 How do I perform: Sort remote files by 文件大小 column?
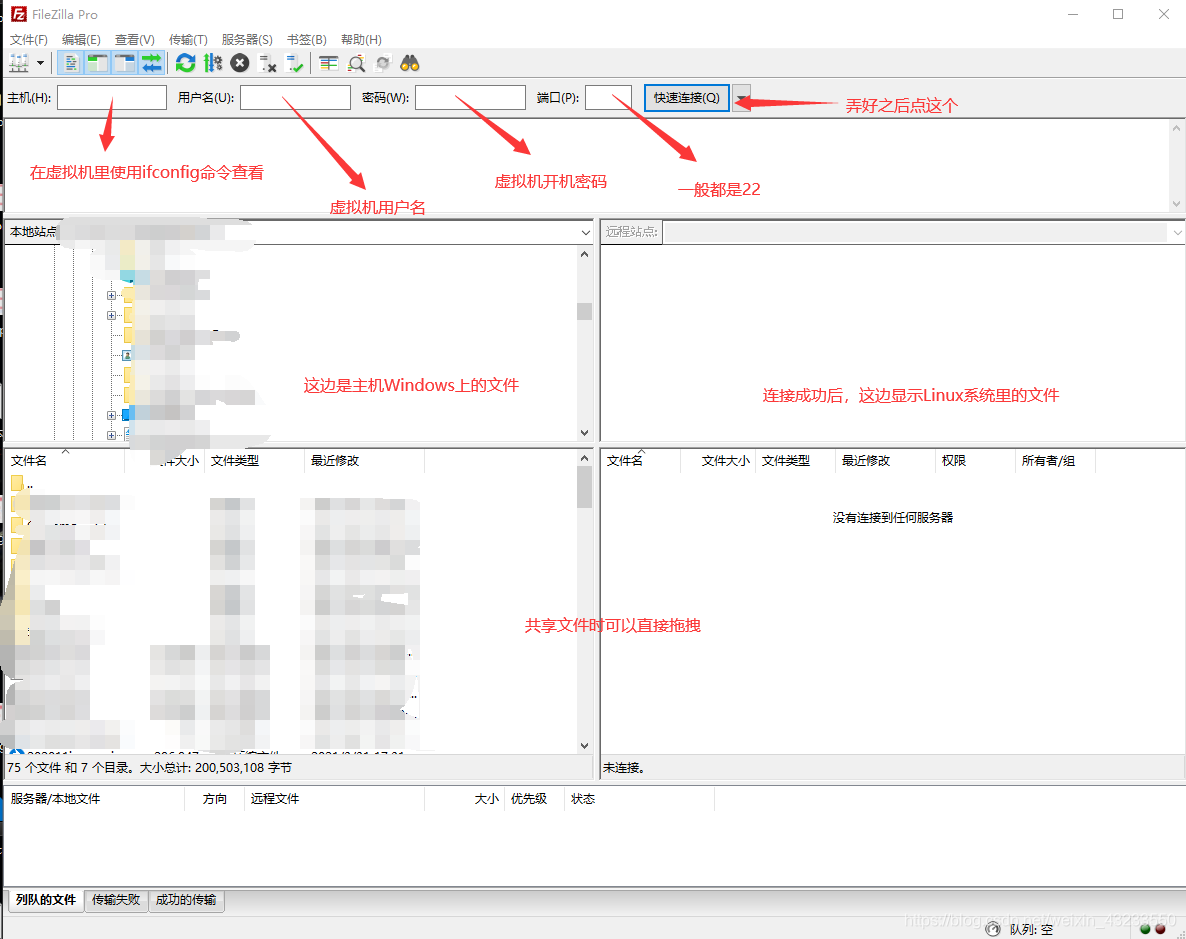click(x=719, y=460)
